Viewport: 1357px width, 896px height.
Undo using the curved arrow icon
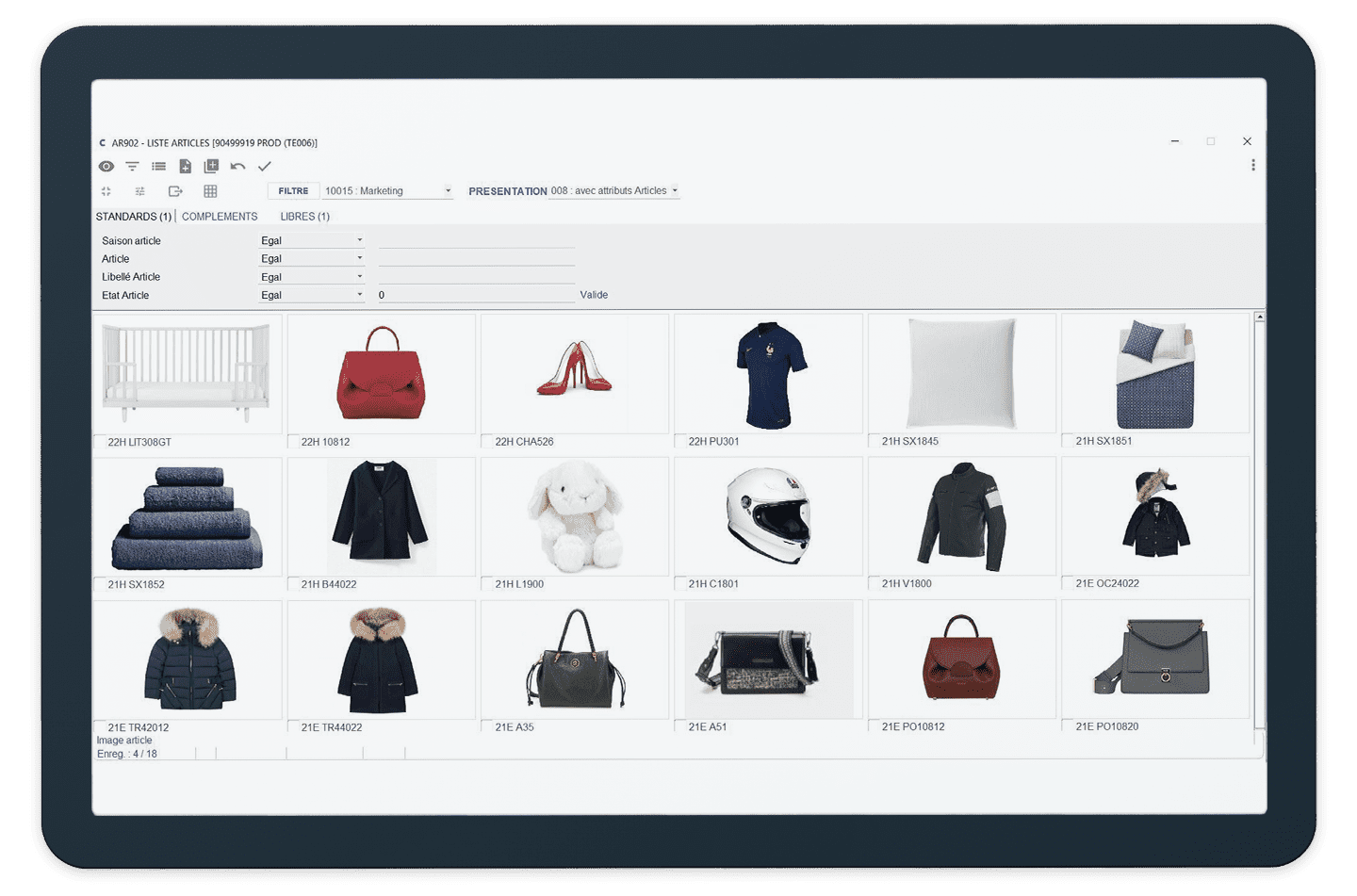(237, 167)
